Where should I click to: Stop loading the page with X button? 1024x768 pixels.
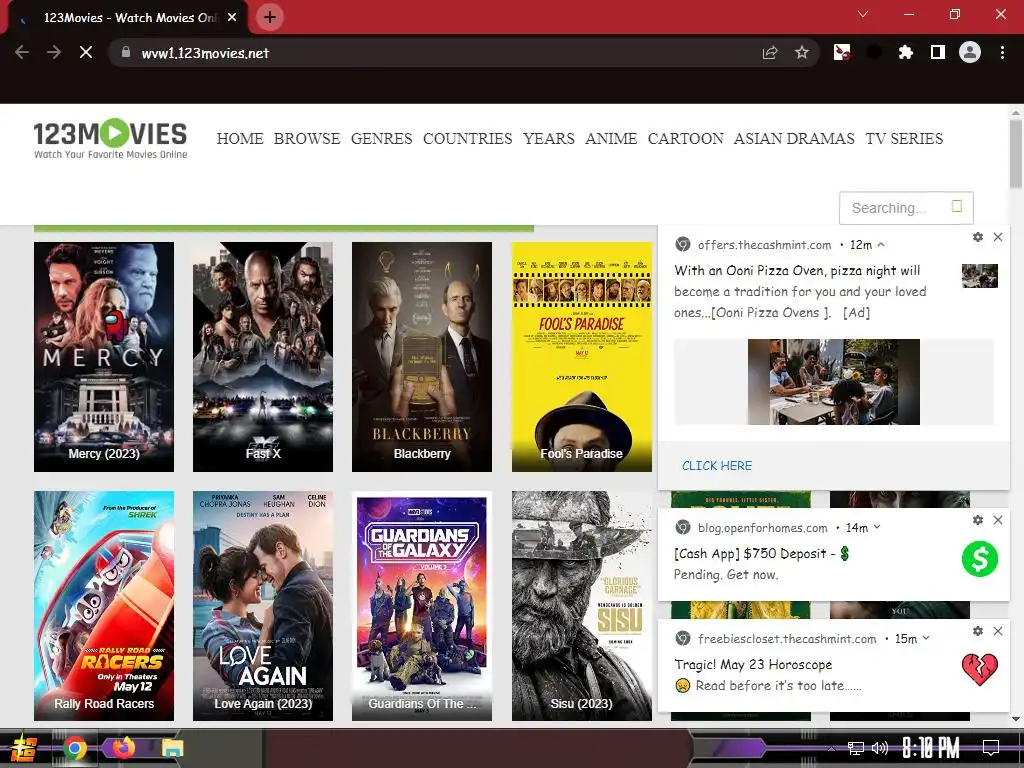tap(86, 52)
